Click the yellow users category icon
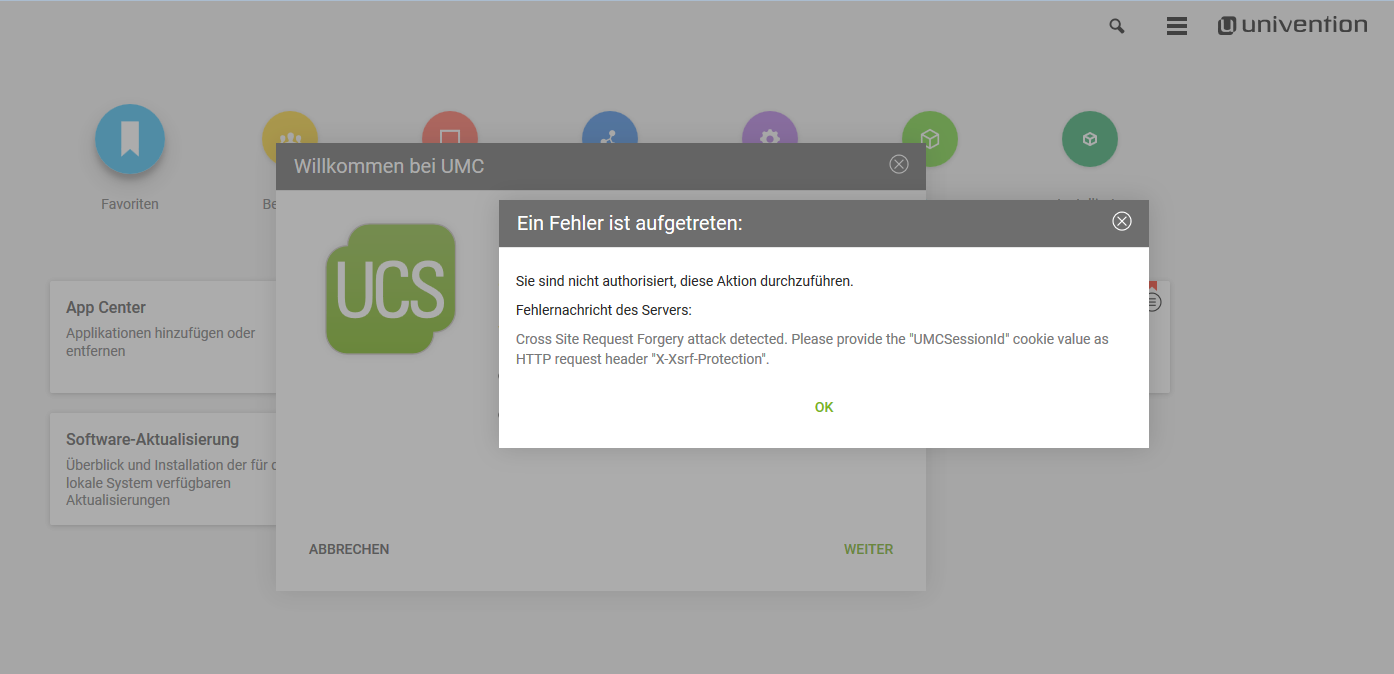The height and width of the screenshot is (674, 1394). (289, 127)
